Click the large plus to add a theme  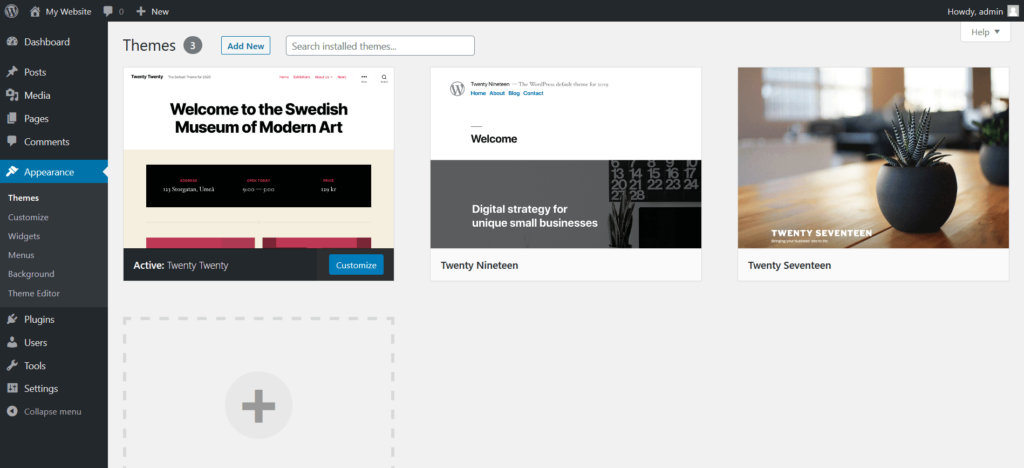(259, 405)
